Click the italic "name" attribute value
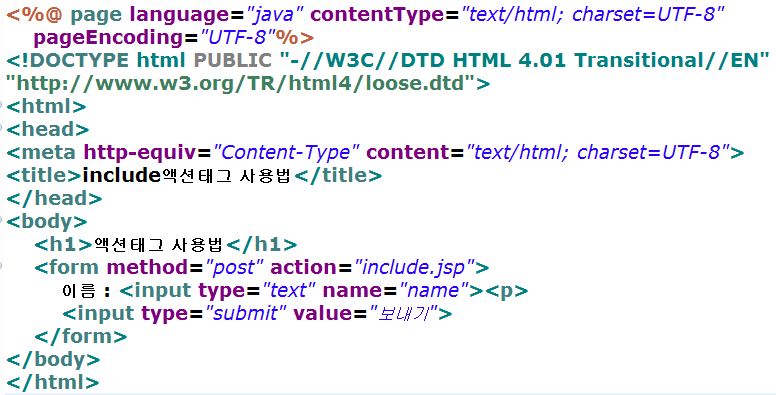This screenshot has height=395, width=776. coord(434,290)
